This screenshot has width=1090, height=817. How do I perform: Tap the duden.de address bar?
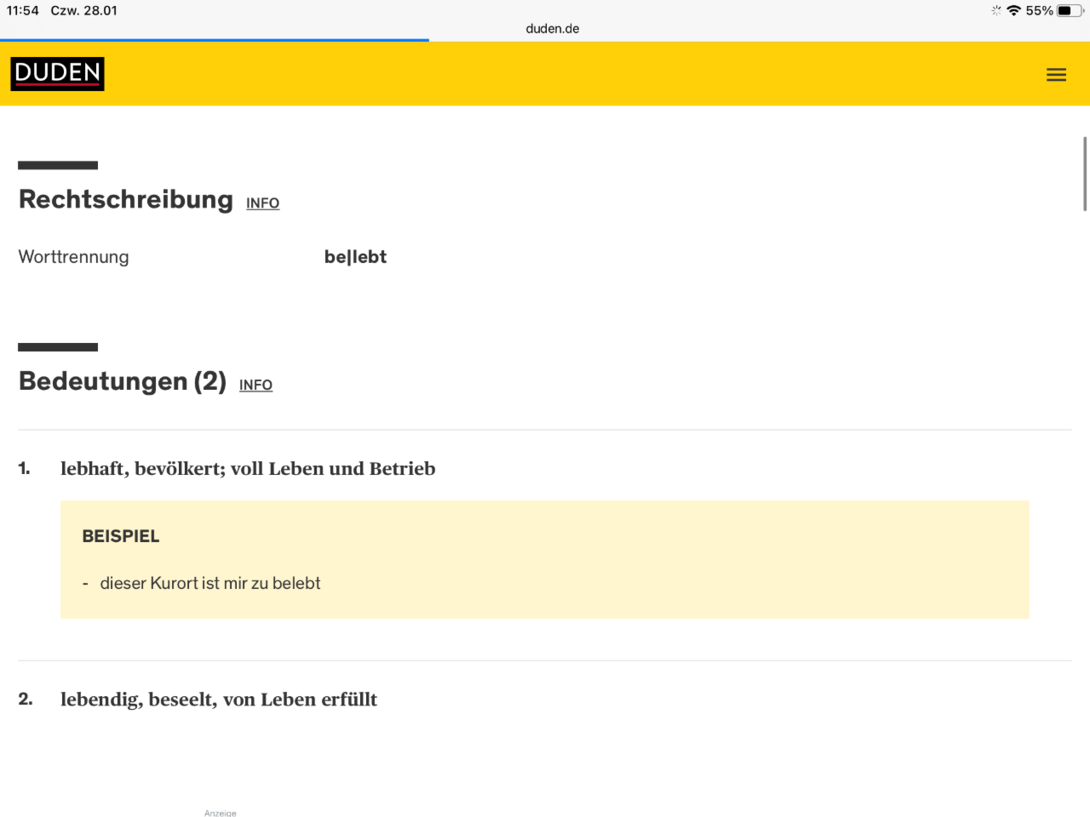point(552,29)
